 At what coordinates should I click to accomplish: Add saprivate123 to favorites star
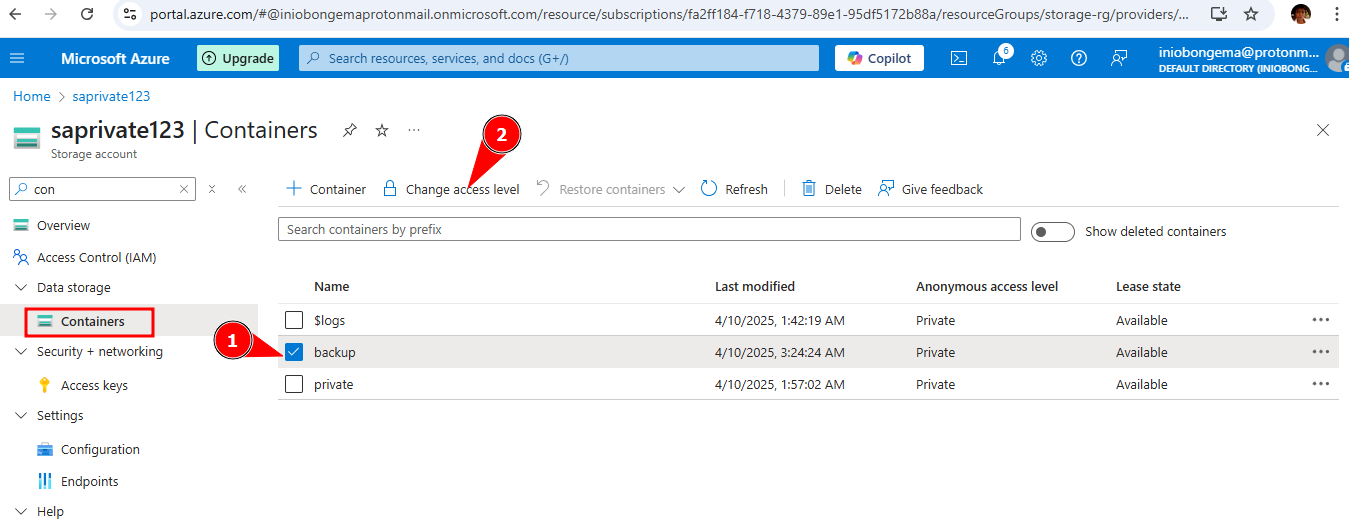pyautogui.click(x=382, y=131)
